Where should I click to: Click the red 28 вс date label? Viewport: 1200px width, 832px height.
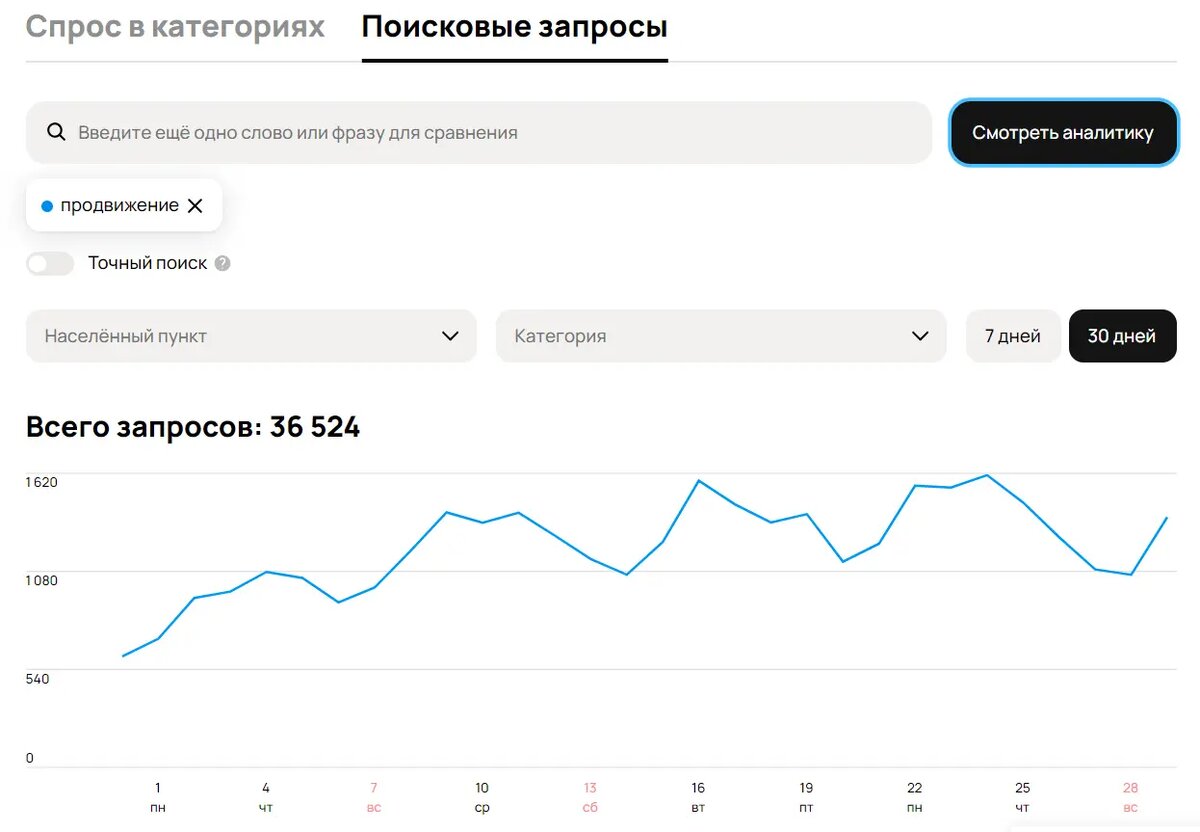point(1130,797)
